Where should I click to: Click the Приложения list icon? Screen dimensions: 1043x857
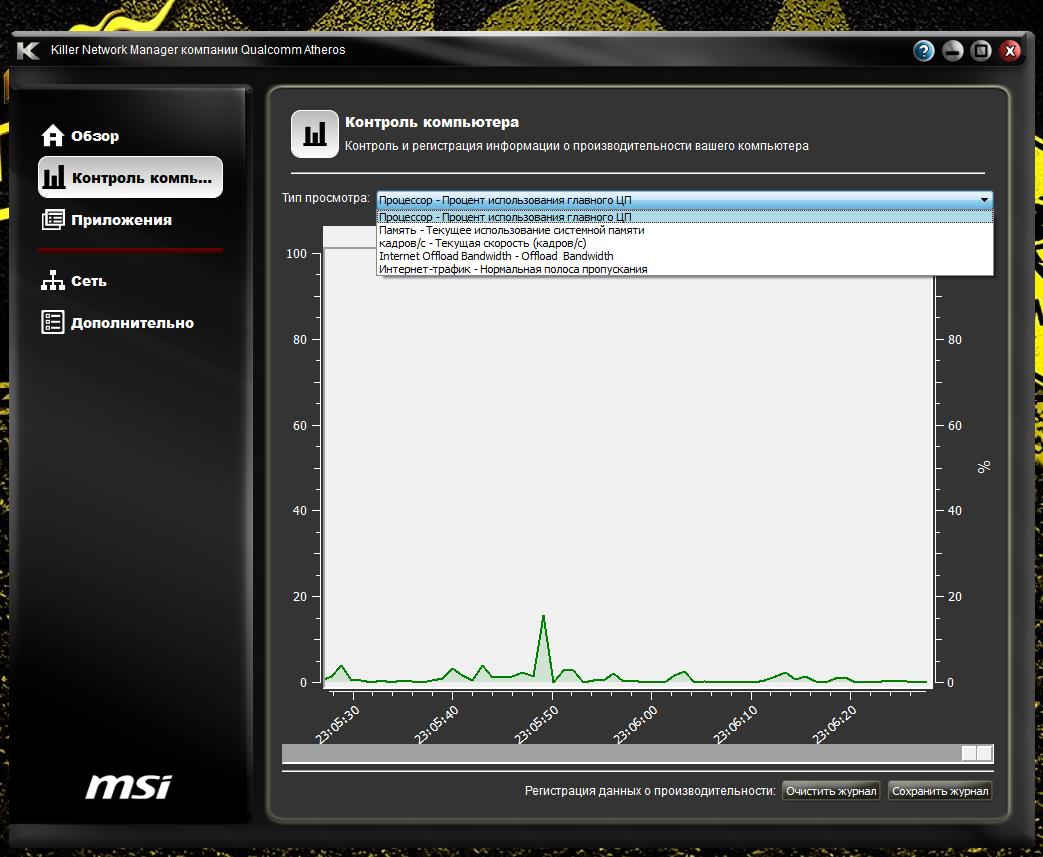[53, 220]
